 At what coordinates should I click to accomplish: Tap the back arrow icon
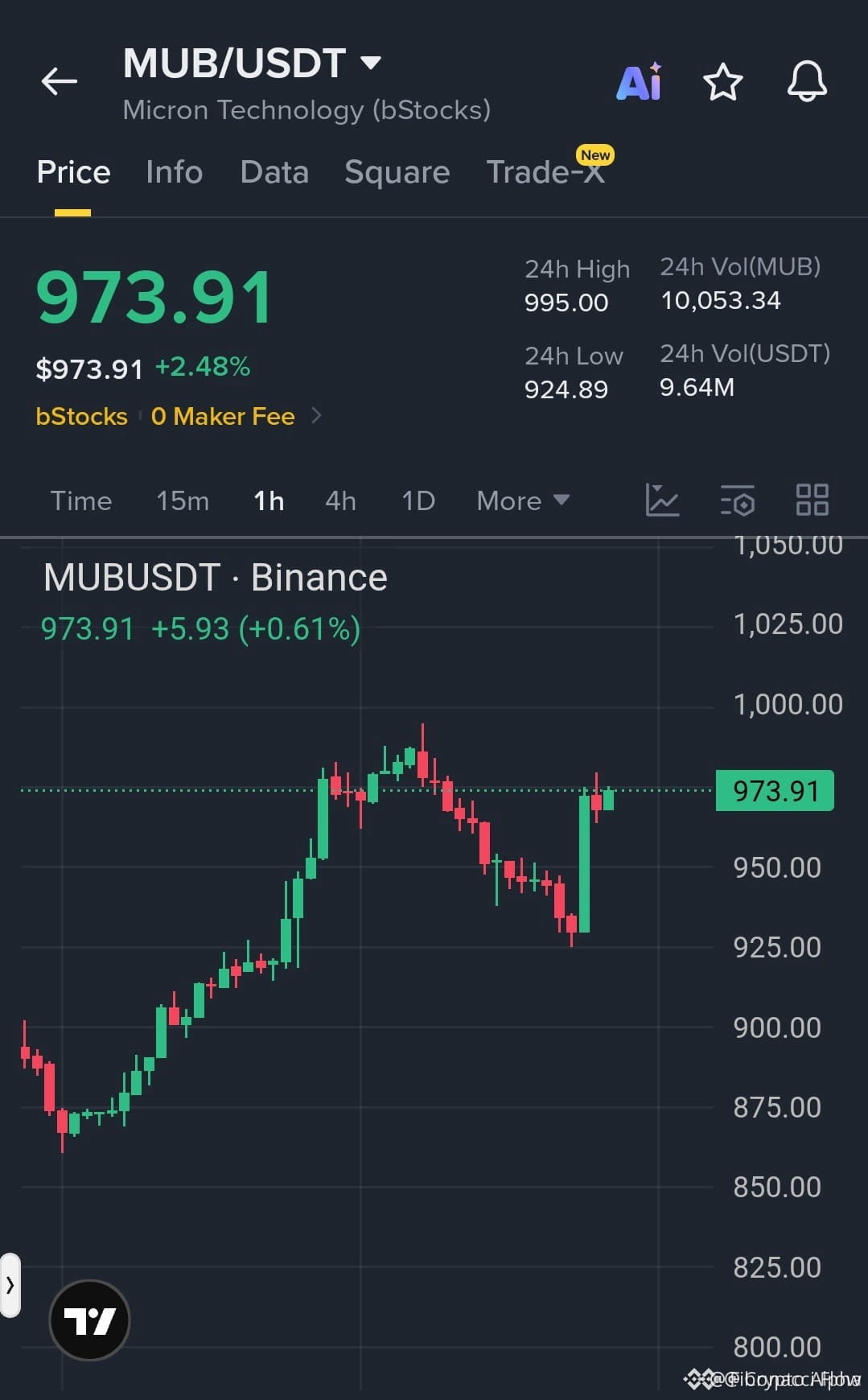click(60, 81)
